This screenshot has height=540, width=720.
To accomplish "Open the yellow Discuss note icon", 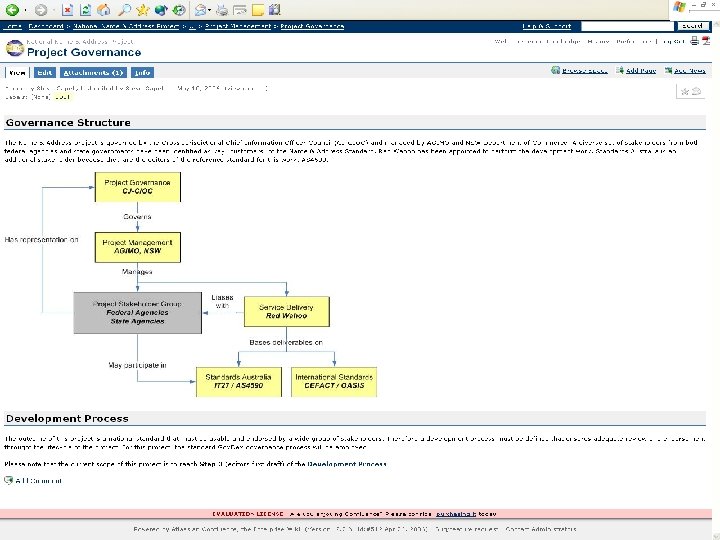I will [x=258, y=10].
